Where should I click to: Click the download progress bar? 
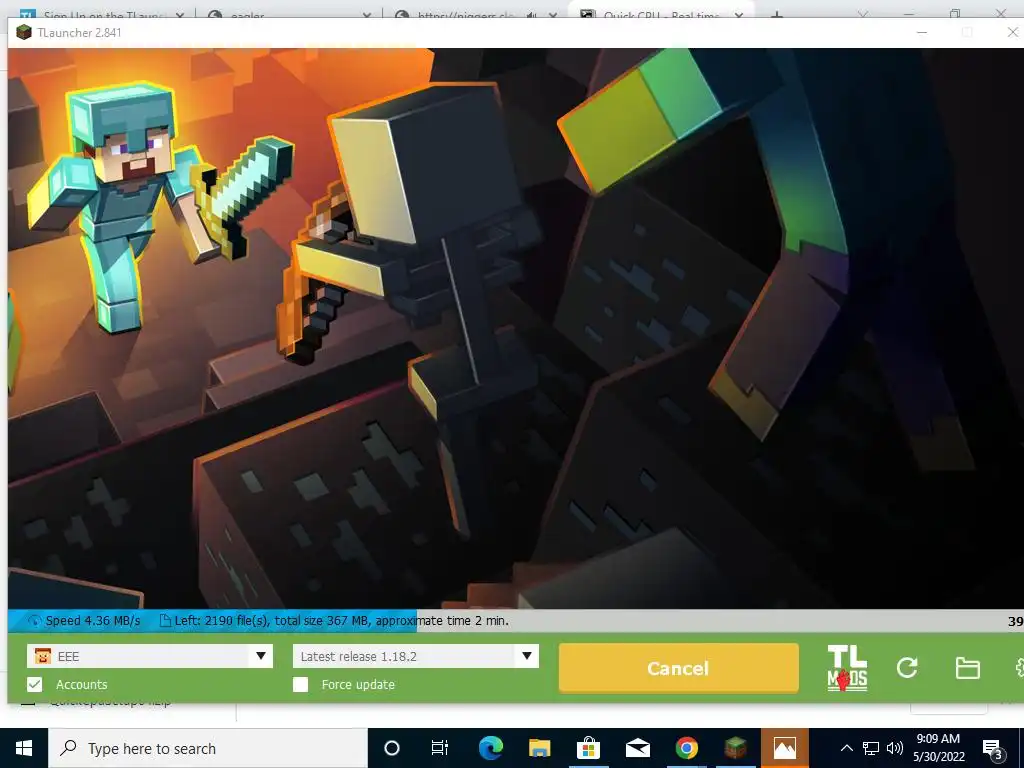[516, 620]
